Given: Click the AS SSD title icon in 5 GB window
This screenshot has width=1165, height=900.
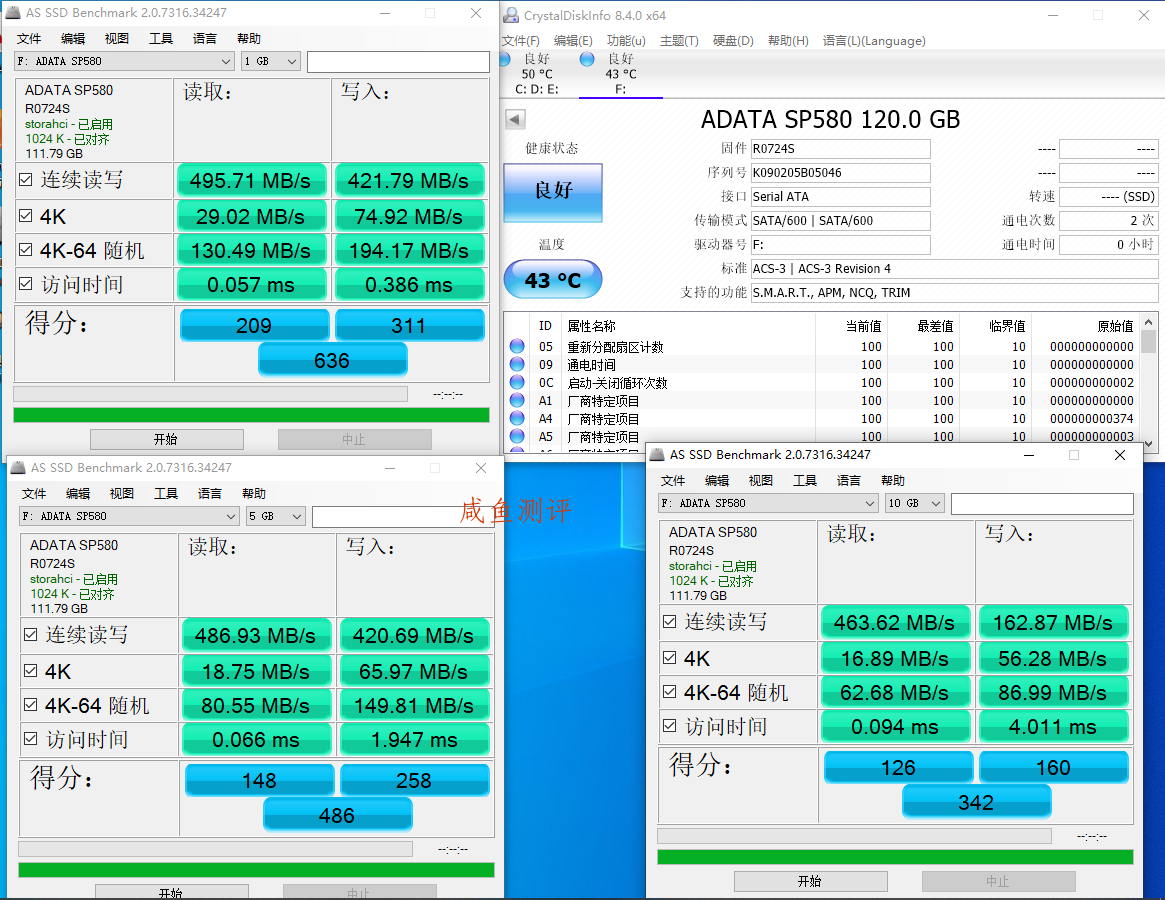Looking at the screenshot, I should (x=18, y=467).
